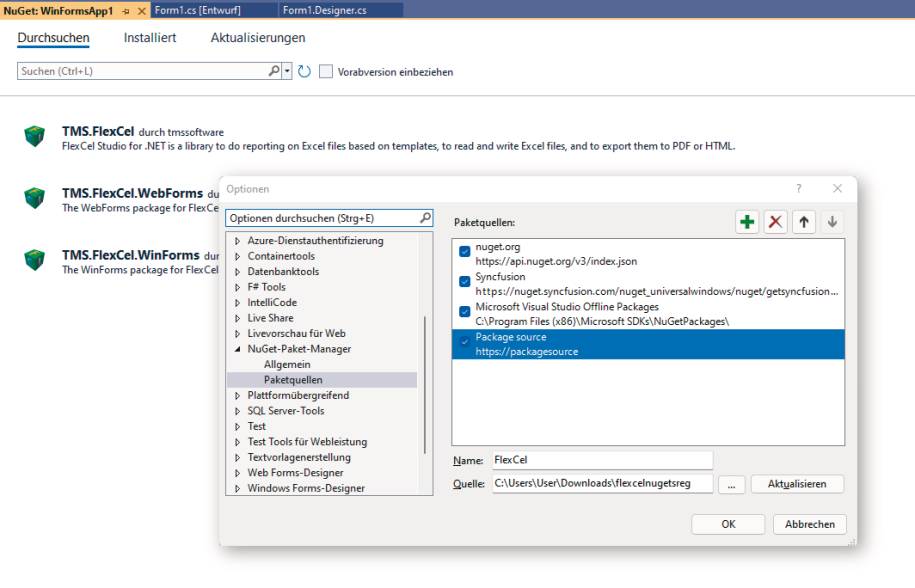Image resolution: width=915 pixels, height=588 pixels.
Task: Expand the Containertools node
Action: pyautogui.click(x=238, y=256)
